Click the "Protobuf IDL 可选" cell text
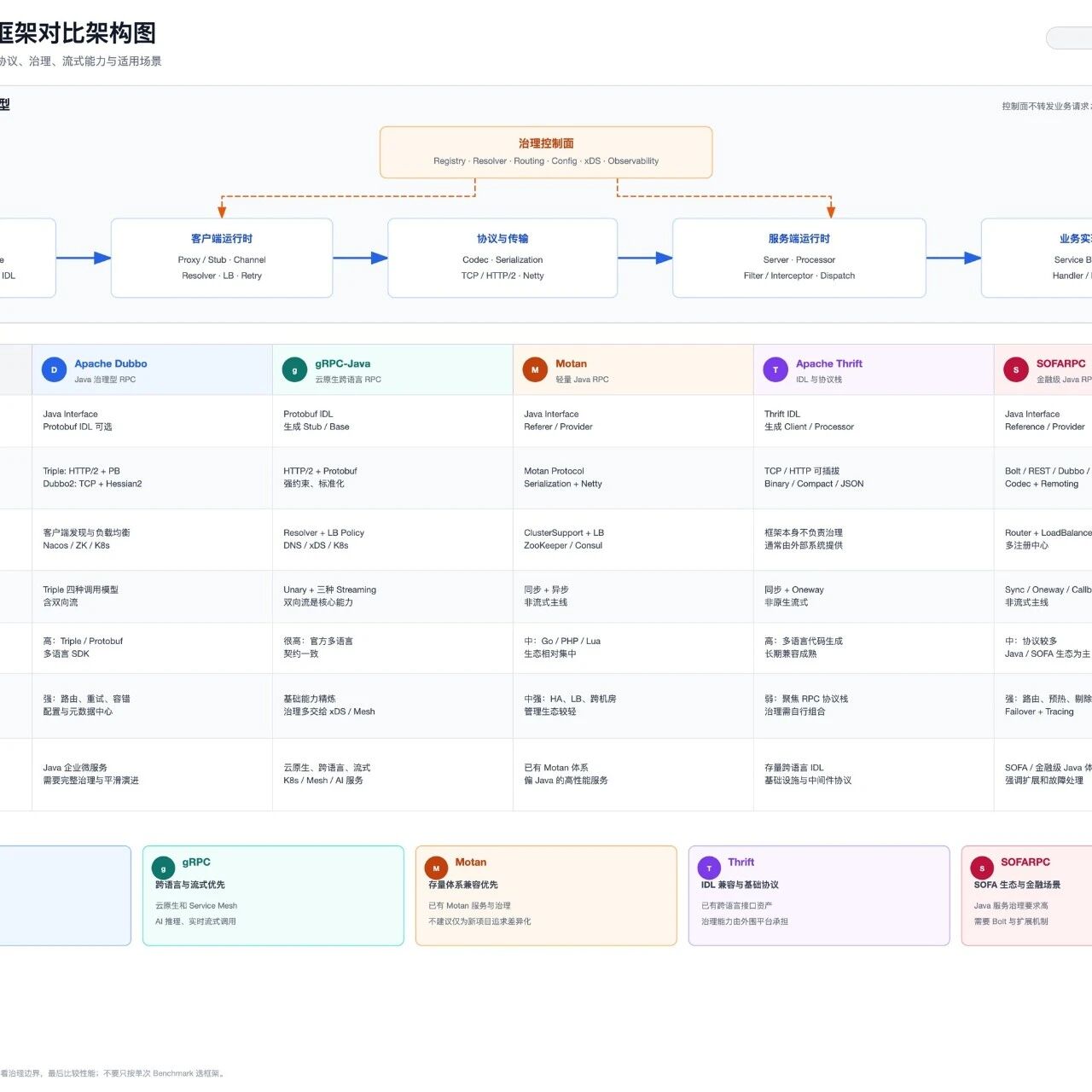Viewport: 1092px width, 1092px height. pyautogui.click(x=78, y=427)
